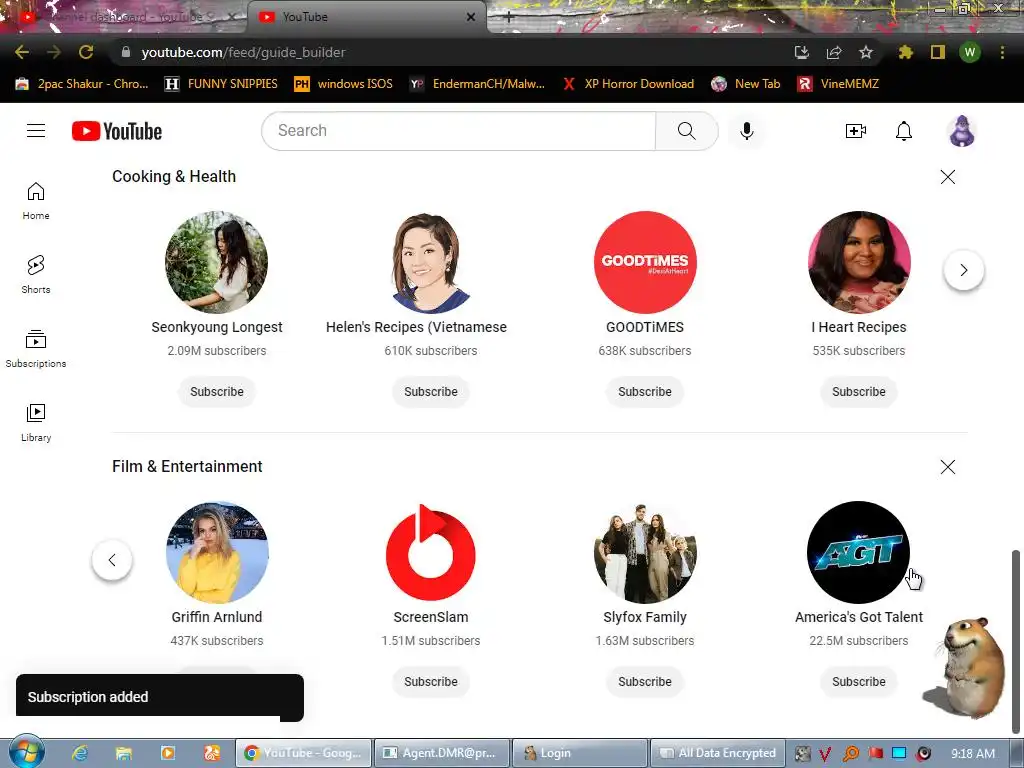The image size is (1024, 768).
Task: Switch to Agent.DMR taskbar window
Action: 441,753
